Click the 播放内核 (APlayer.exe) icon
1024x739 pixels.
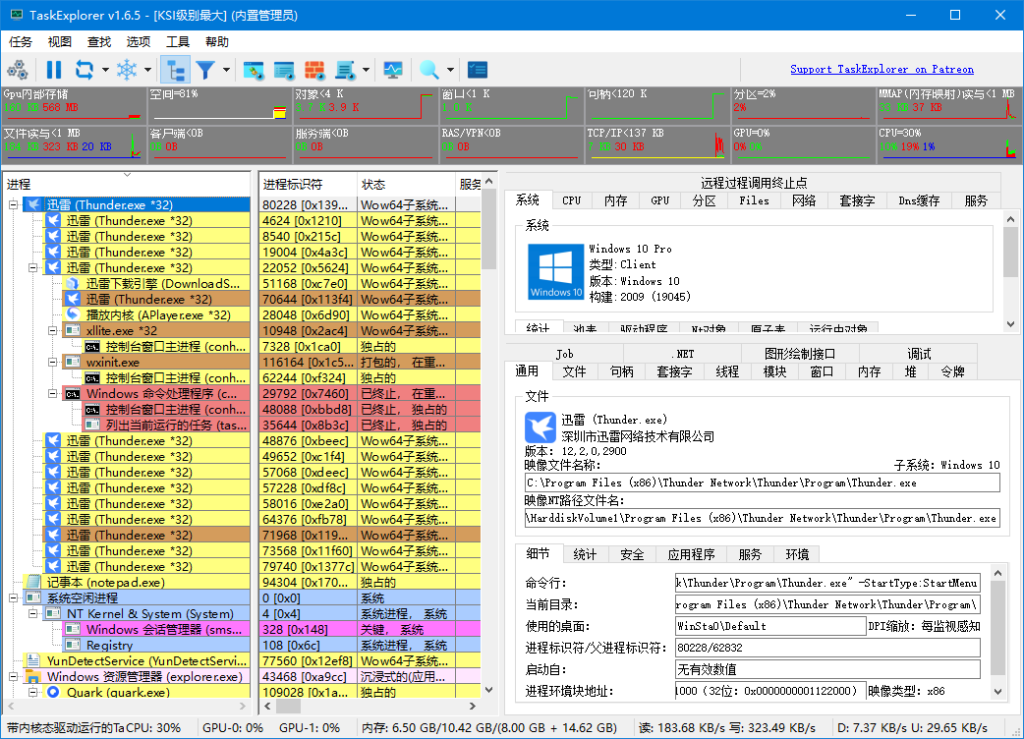coord(72,315)
